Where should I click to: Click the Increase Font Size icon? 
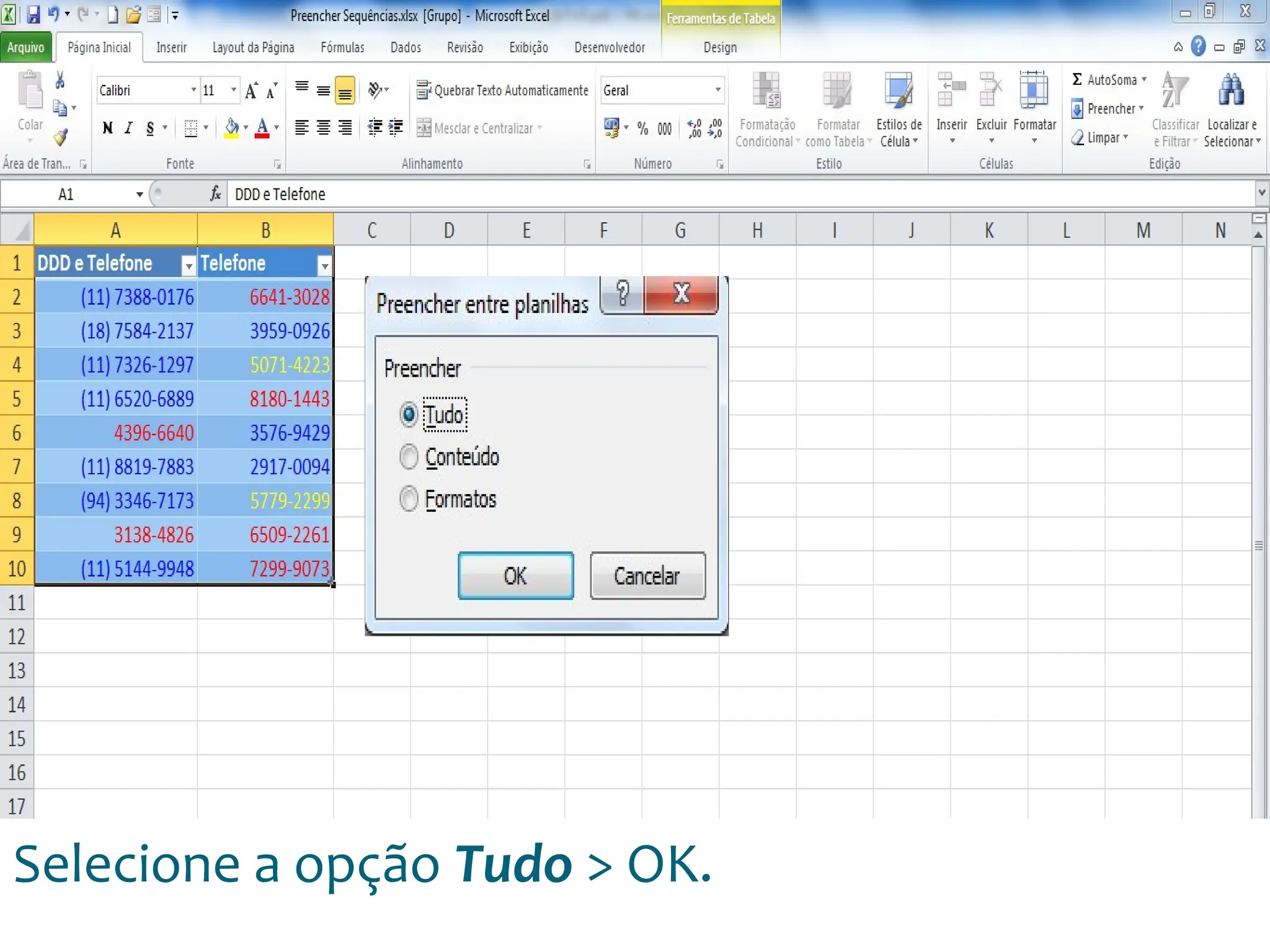pyautogui.click(x=251, y=91)
